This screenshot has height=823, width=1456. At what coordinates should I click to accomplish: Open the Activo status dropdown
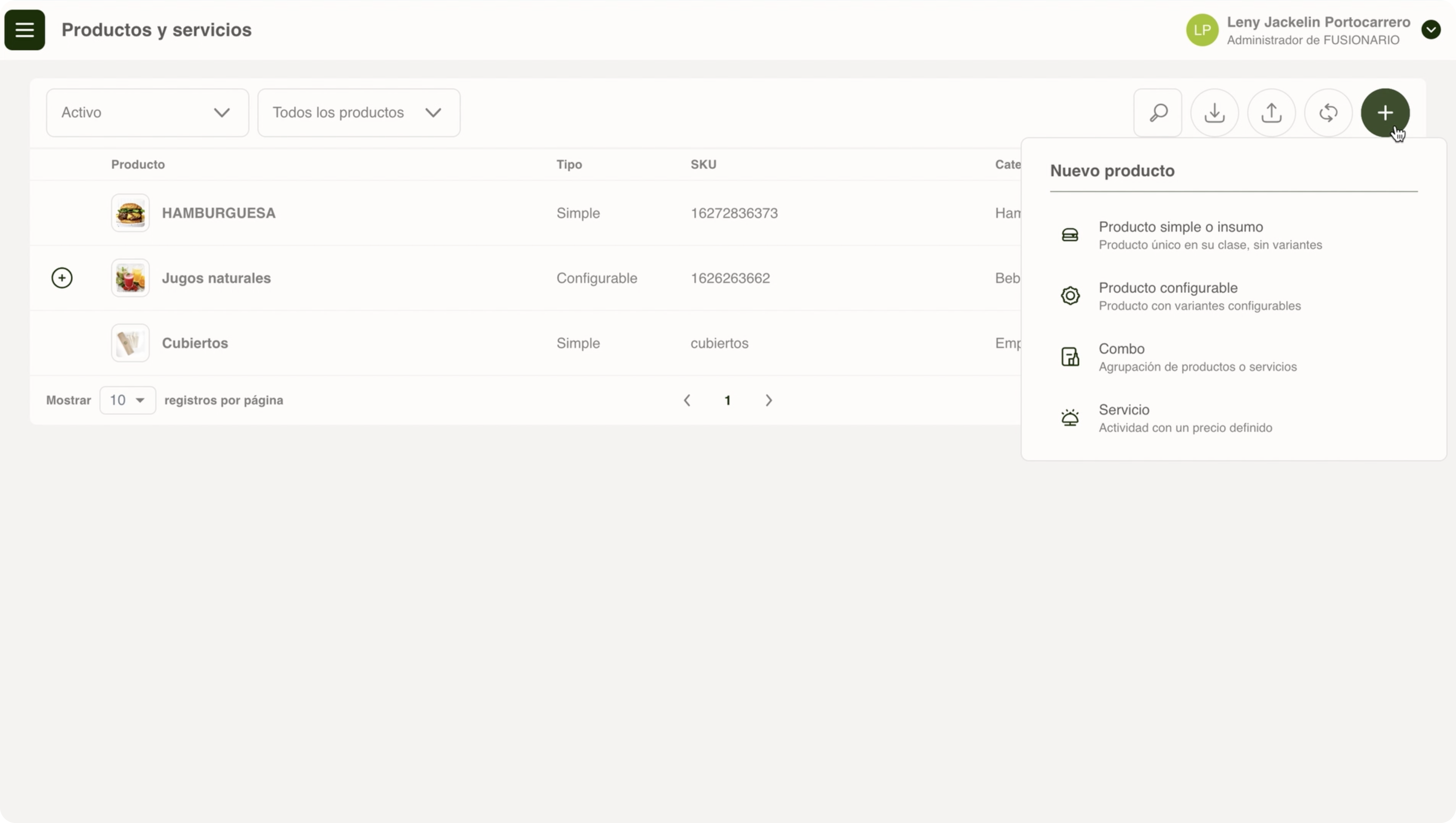click(147, 112)
